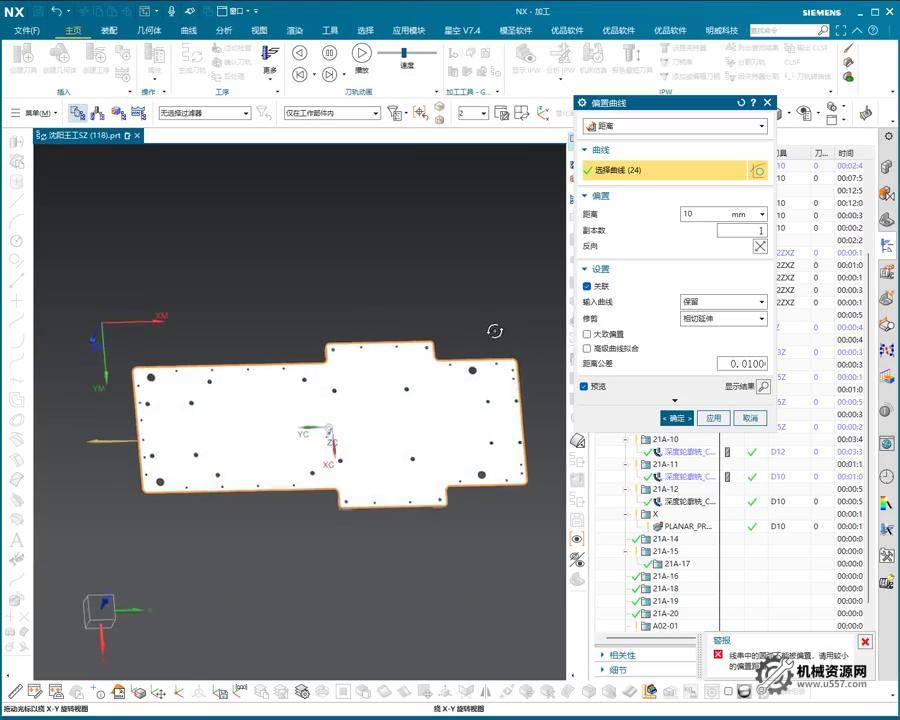Open the offset type dropdown showing 距离
Image resolution: width=900 pixels, height=720 pixels.
675,127
